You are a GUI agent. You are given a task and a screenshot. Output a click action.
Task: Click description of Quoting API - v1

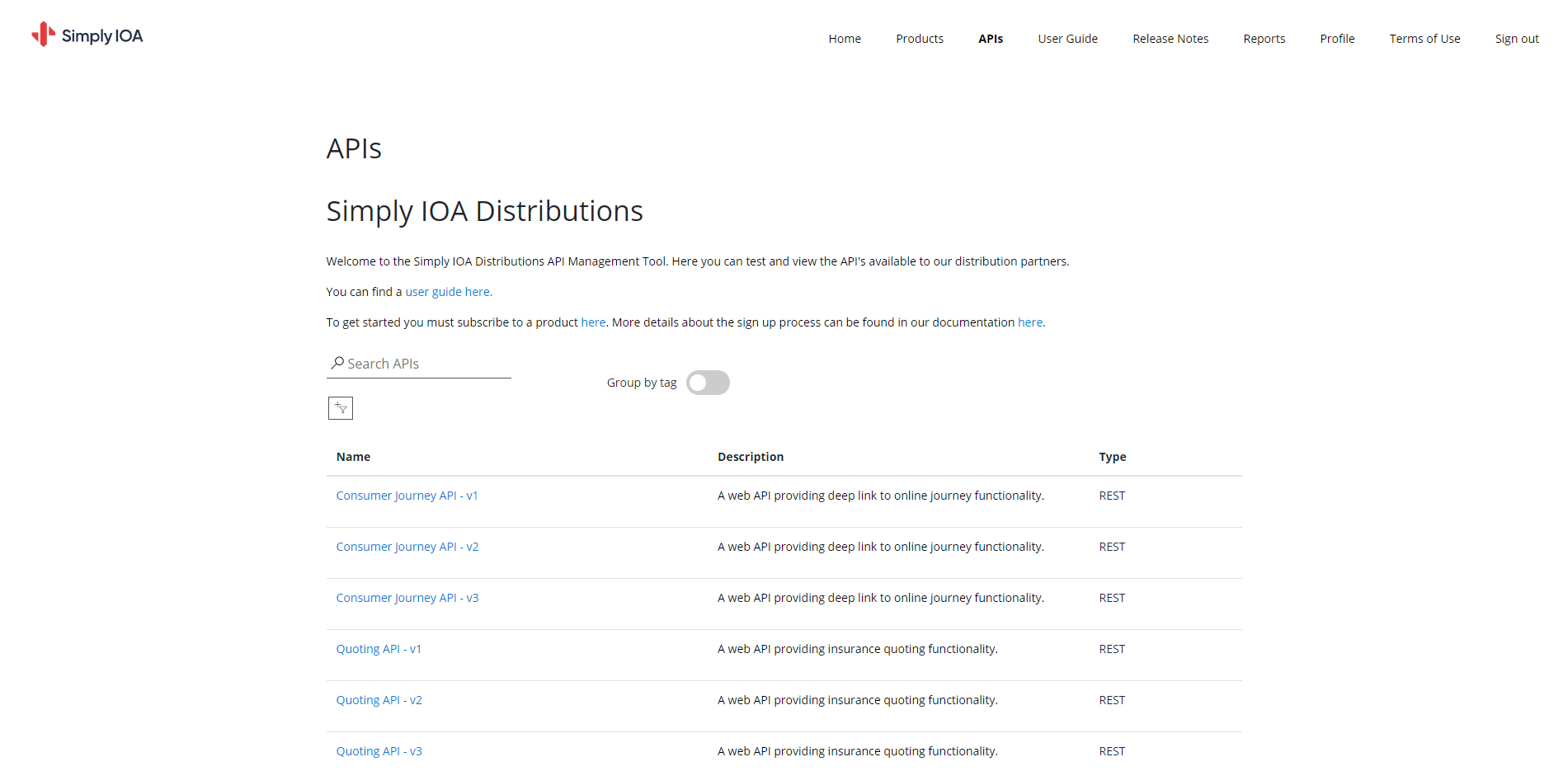[x=858, y=649]
